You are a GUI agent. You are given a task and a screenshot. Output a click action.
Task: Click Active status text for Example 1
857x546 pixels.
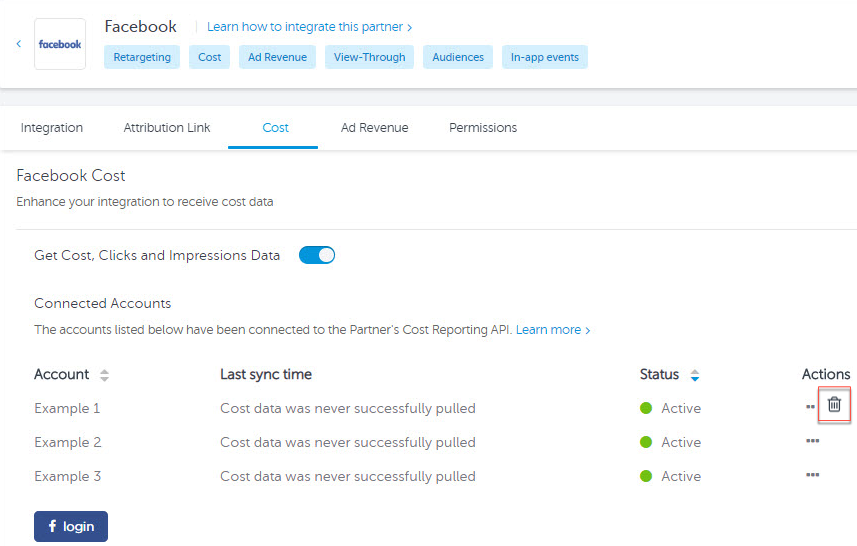(681, 408)
